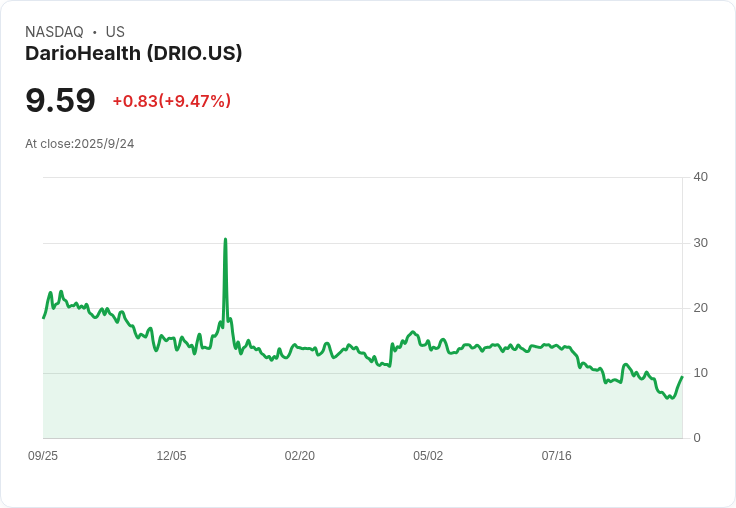Click the 20 price axis label
Viewport: 736px width, 508px height.
pos(700,308)
